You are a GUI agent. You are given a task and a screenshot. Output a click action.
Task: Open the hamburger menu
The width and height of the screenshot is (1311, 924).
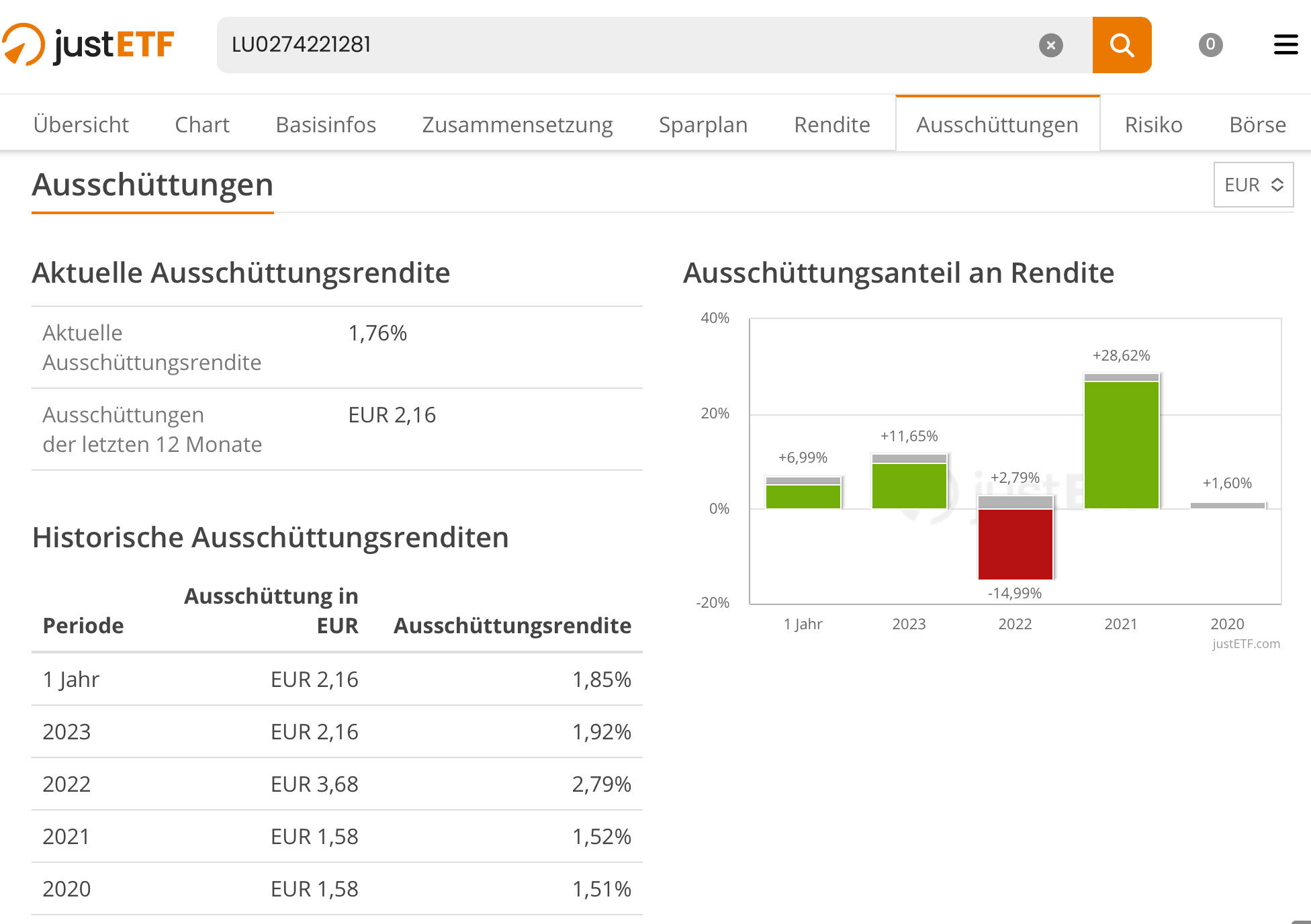coord(1285,45)
